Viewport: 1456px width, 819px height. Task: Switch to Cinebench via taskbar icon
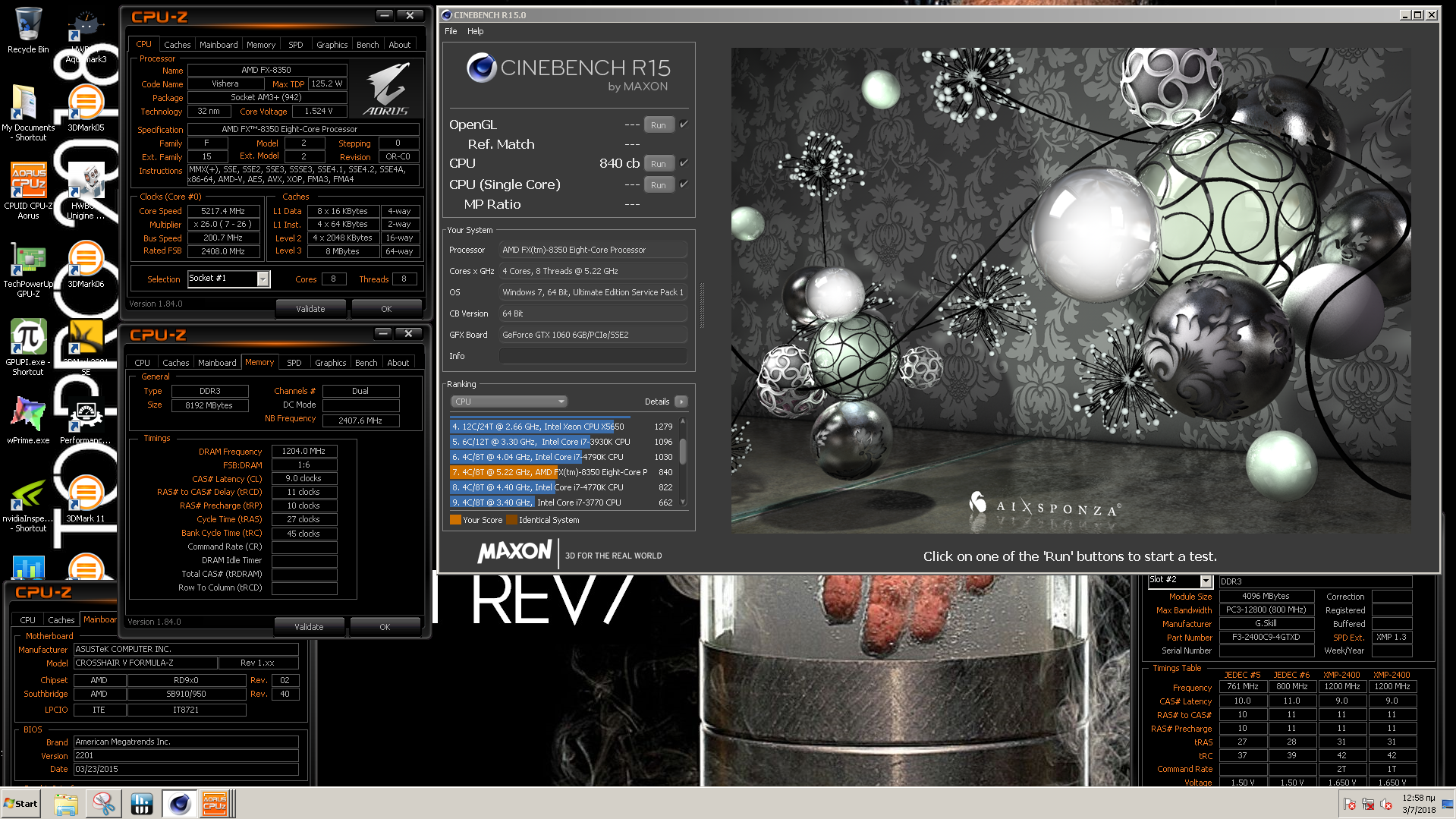(180, 804)
